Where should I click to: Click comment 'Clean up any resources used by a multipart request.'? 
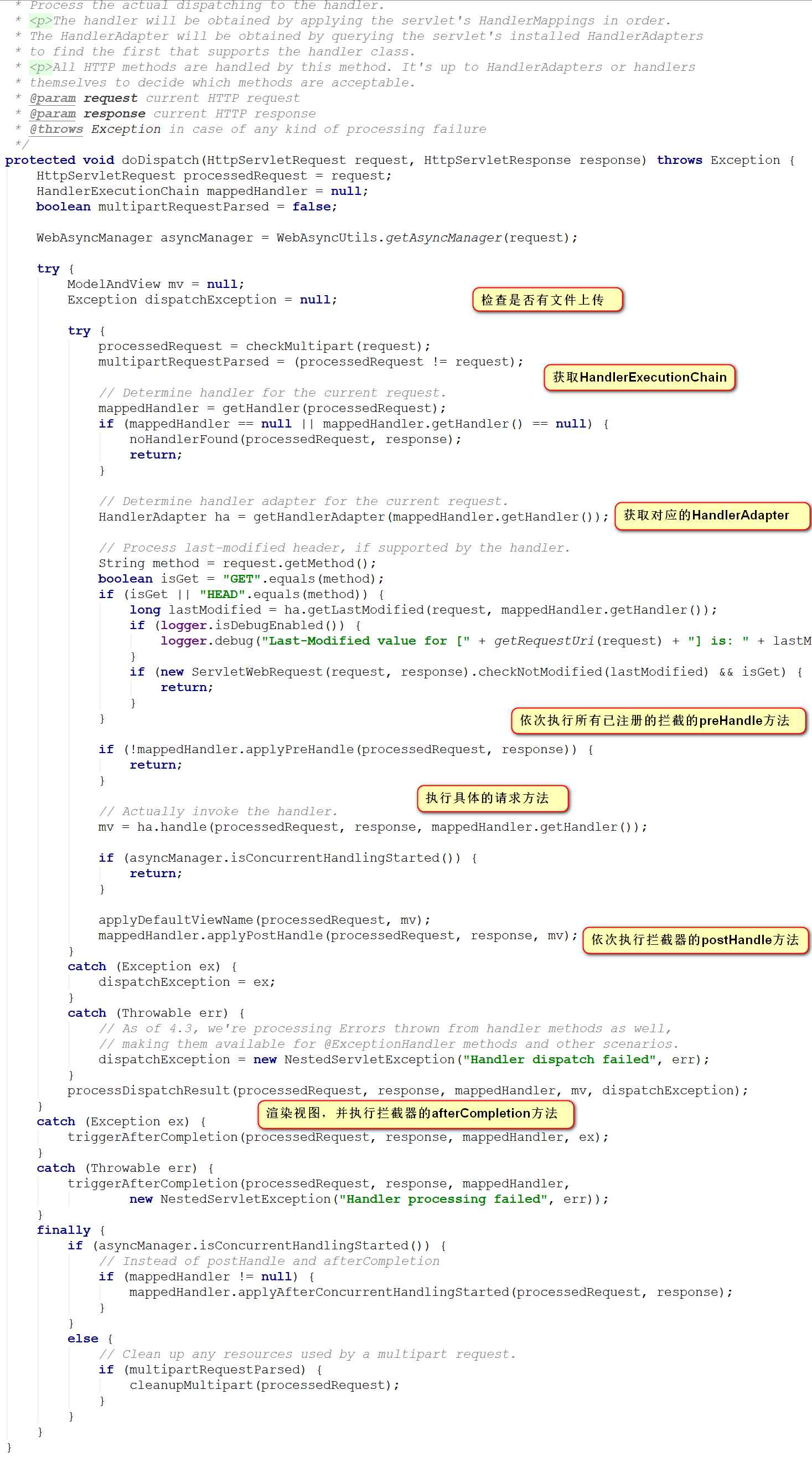(x=307, y=1353)
